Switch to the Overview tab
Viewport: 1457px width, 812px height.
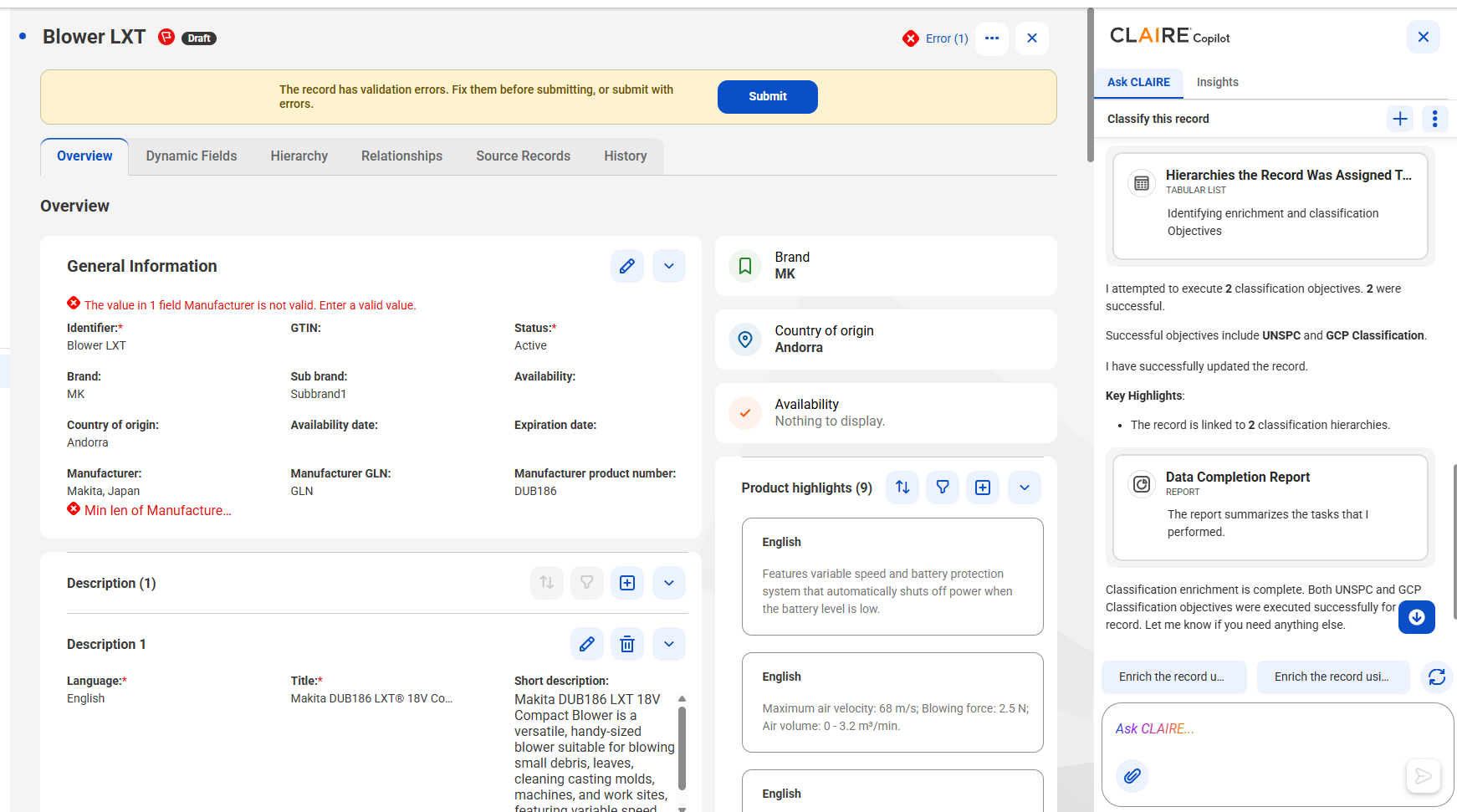pos(84,156)
